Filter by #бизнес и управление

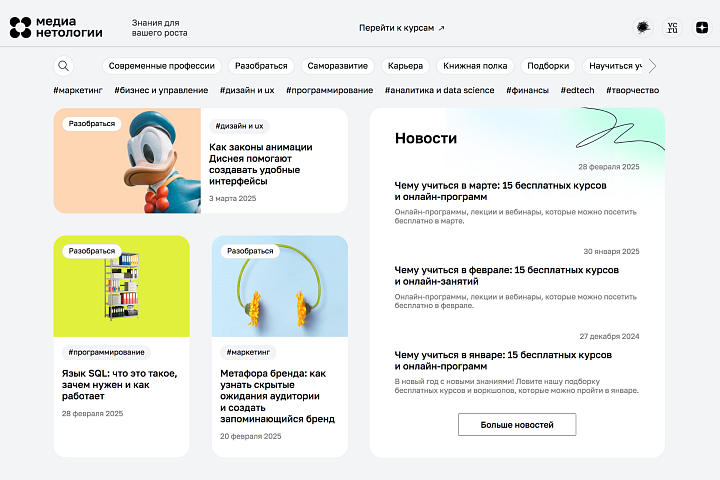pos(161,90)
